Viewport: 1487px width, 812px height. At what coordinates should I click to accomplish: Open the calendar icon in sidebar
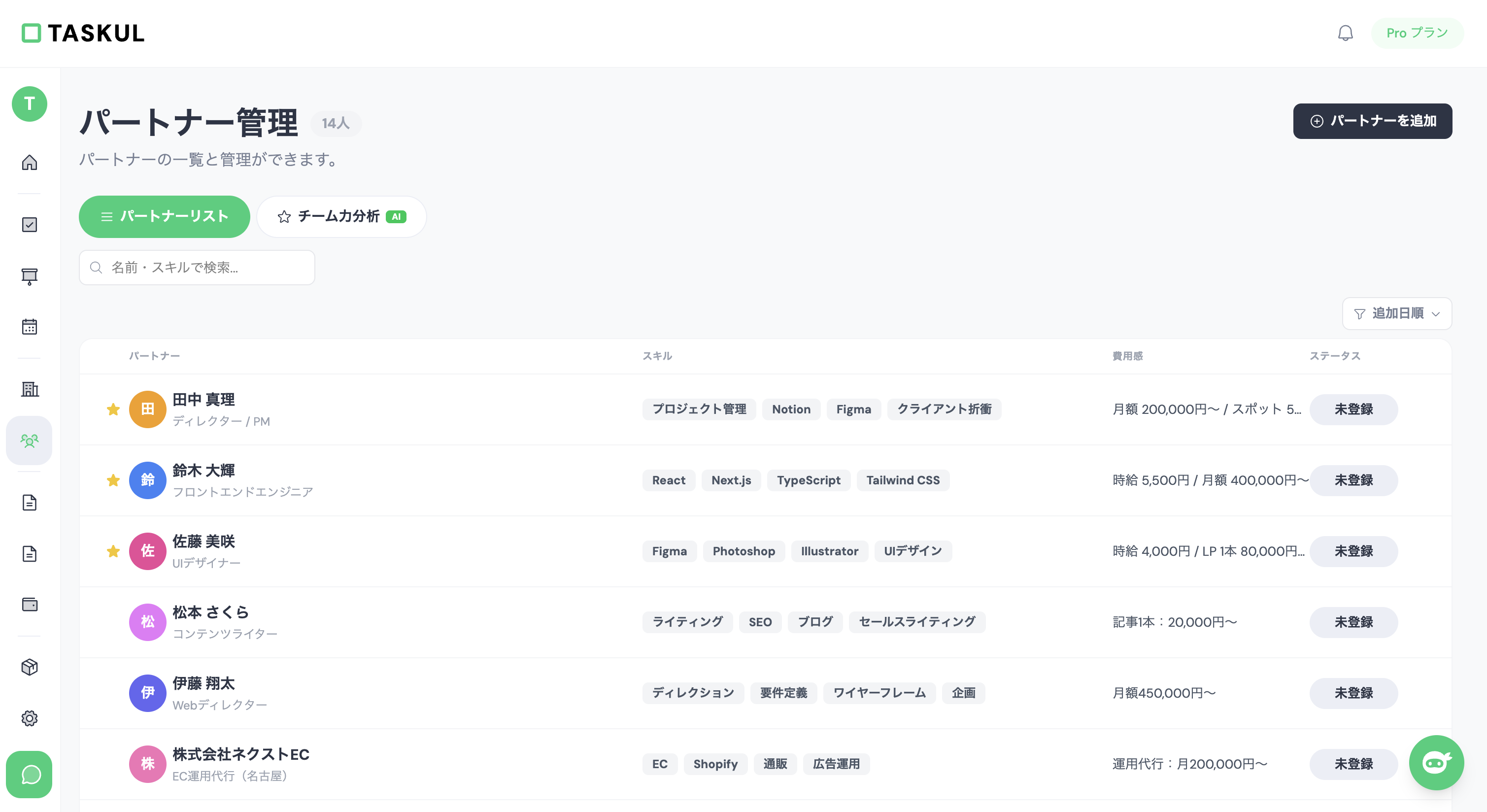[x=30, y=327]
